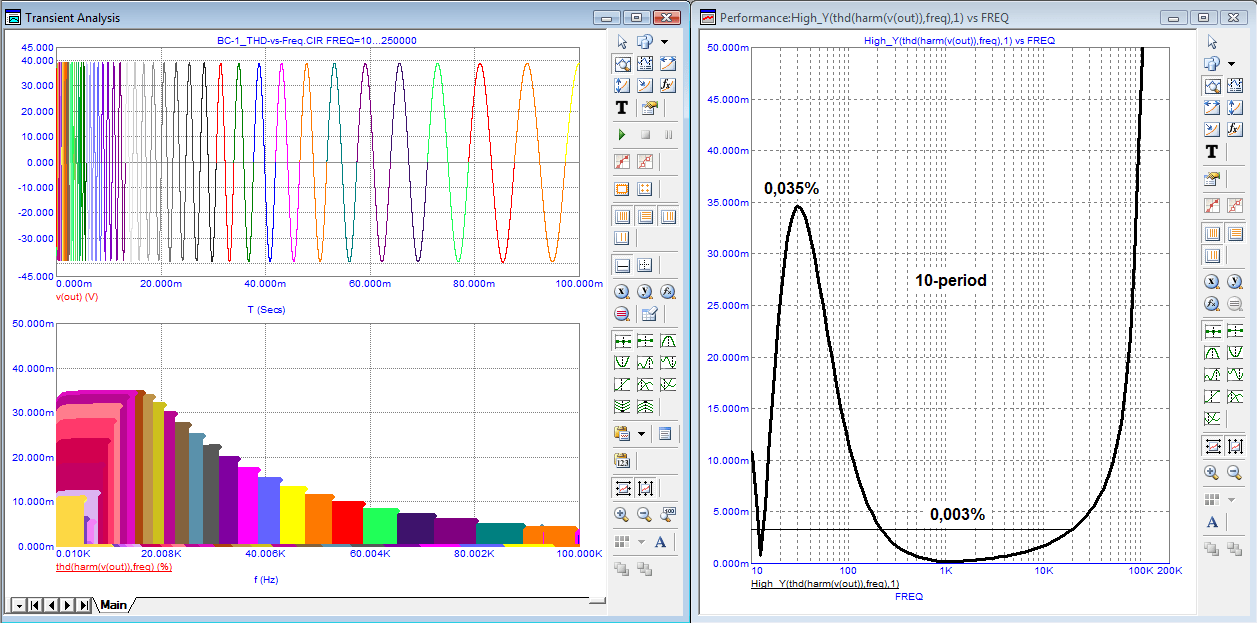1257x623 pixels.
Task: Click the black T text tool in Transient Analysis
Action: (x=622, y=107)
